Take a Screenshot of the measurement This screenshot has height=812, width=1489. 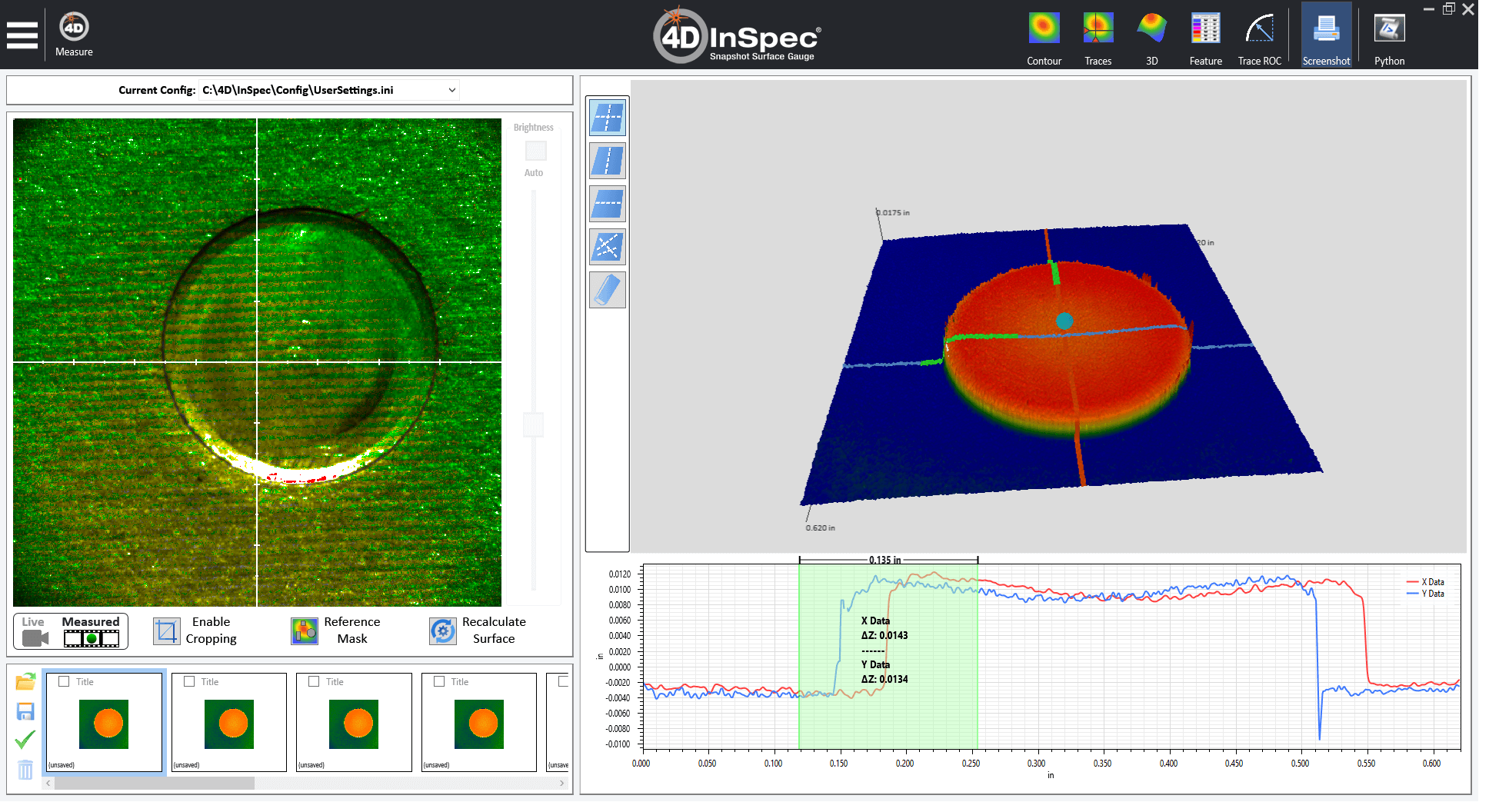coord(1326,37)
